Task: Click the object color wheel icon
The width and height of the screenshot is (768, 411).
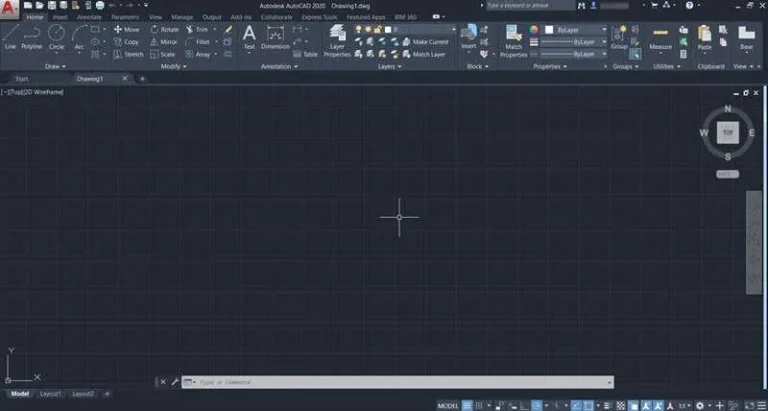Action: tap(534, 29)
